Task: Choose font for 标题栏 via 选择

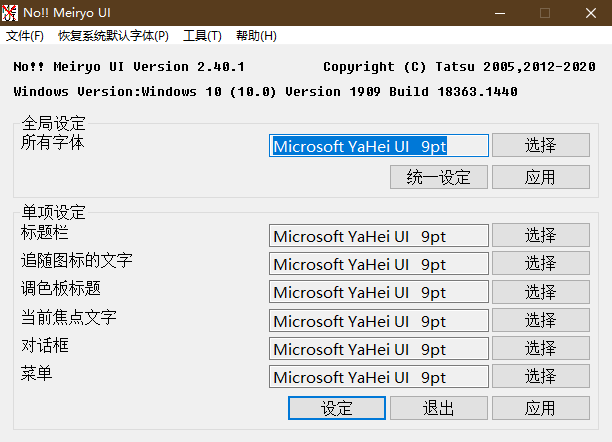Action: click(x=541, y=235)
